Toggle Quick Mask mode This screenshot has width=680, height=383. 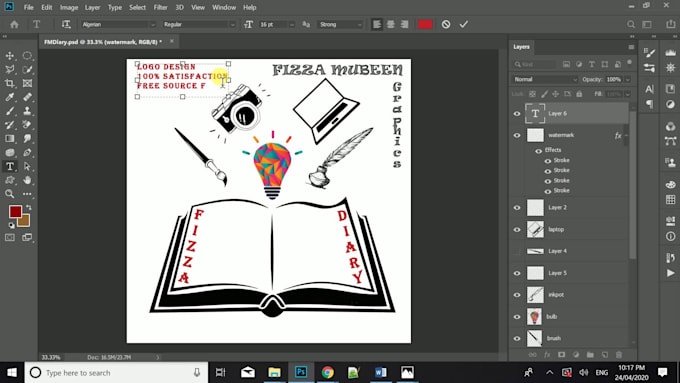(10, 237)
